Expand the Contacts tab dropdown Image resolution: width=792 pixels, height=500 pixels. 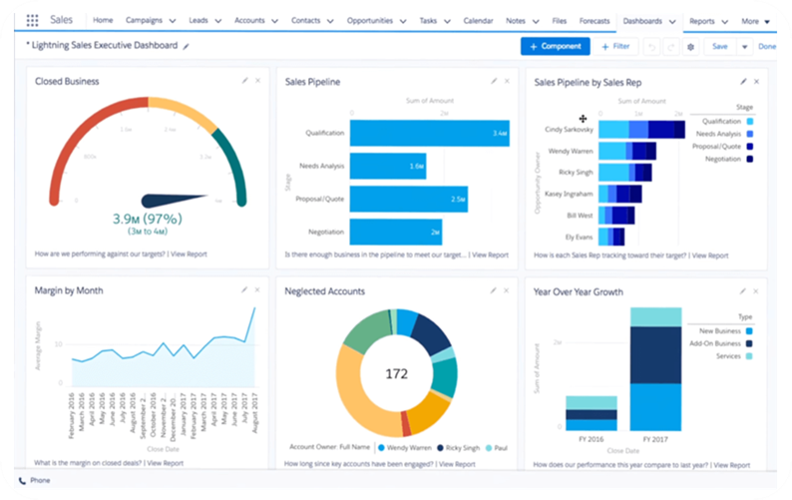pyautogui.click(x=330, y=21)
